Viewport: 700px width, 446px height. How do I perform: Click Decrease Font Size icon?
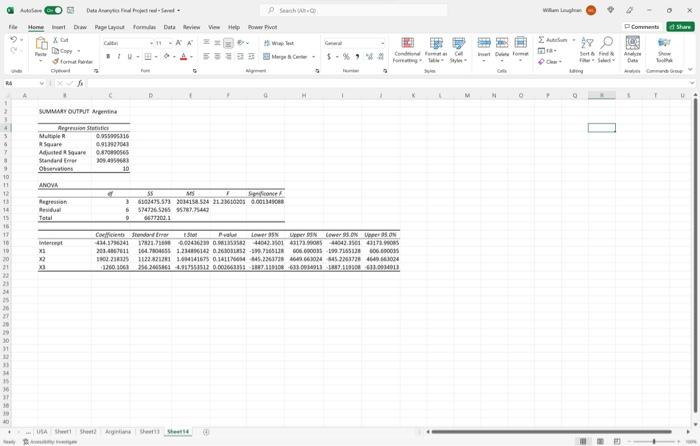point(190,43)
